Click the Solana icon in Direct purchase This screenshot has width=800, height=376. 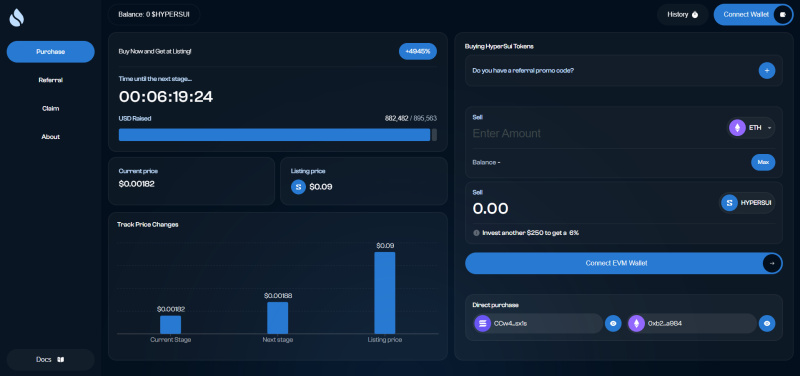click(x=482, y=323)
